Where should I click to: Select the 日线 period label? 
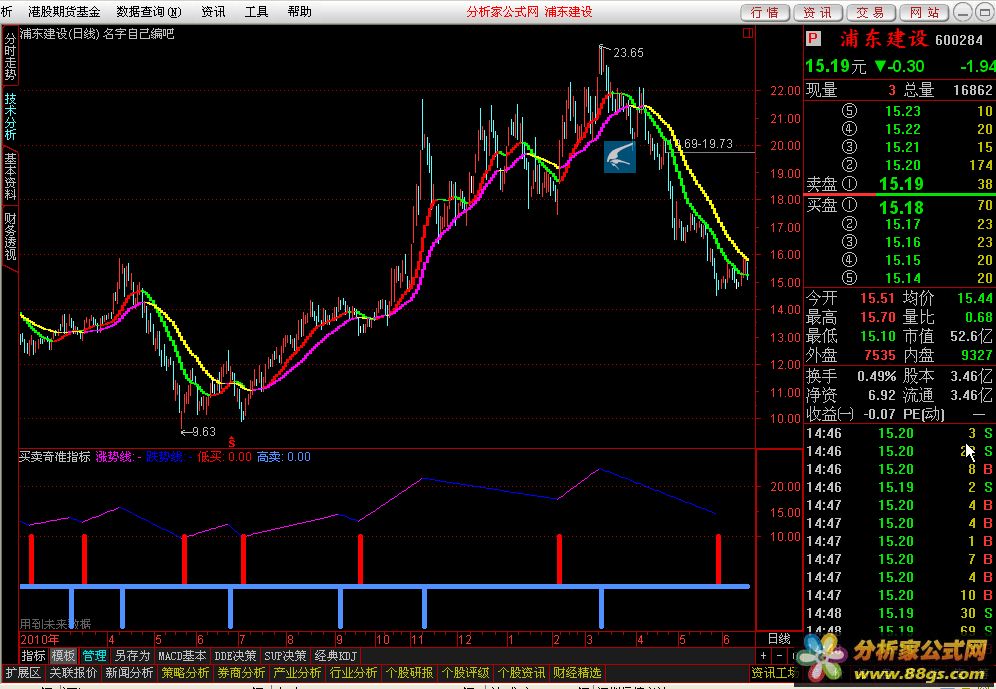(x=779, y=639)
